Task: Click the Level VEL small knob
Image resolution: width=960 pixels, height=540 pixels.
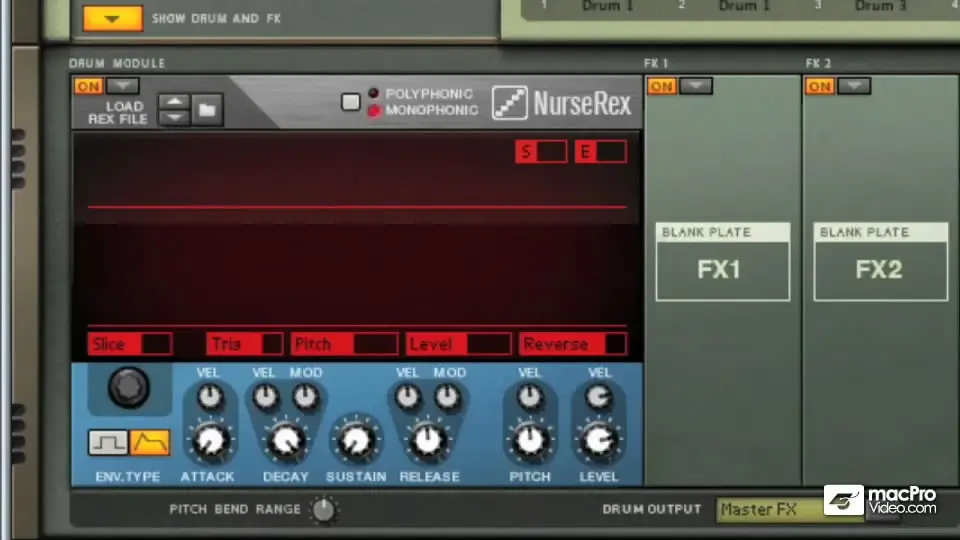Action: pyautogui.click(x=598, y=397)
